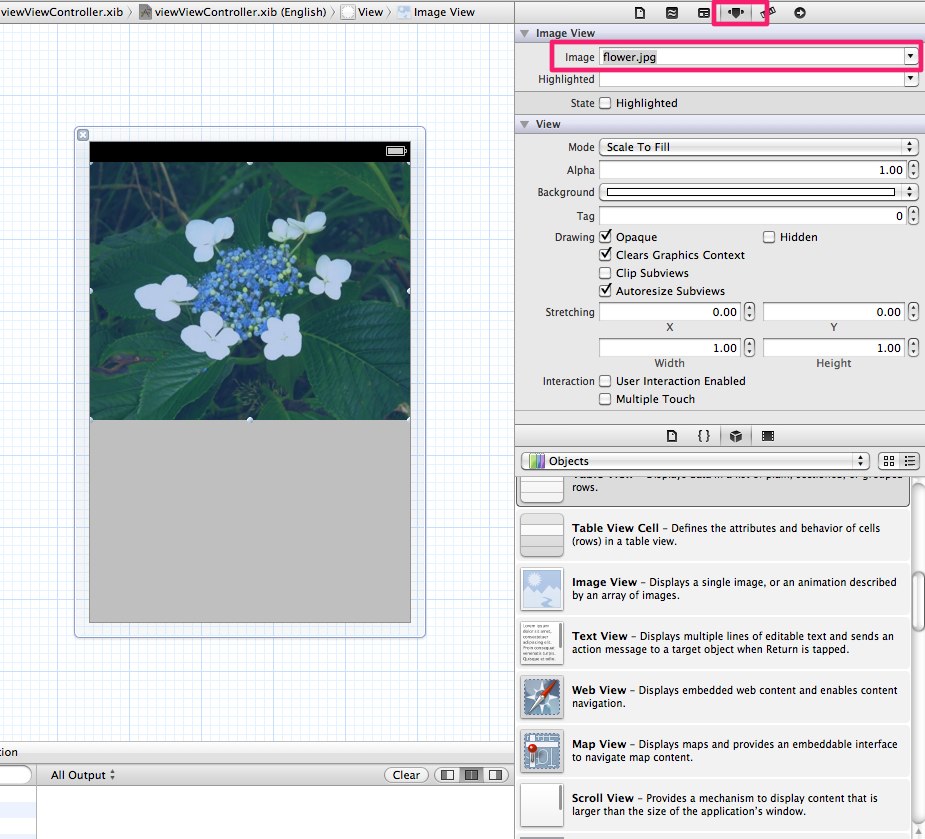Open the Objects library popup menu
This screenshot has width=925, height=839.
pyautogui.click(x=695, y=461)
